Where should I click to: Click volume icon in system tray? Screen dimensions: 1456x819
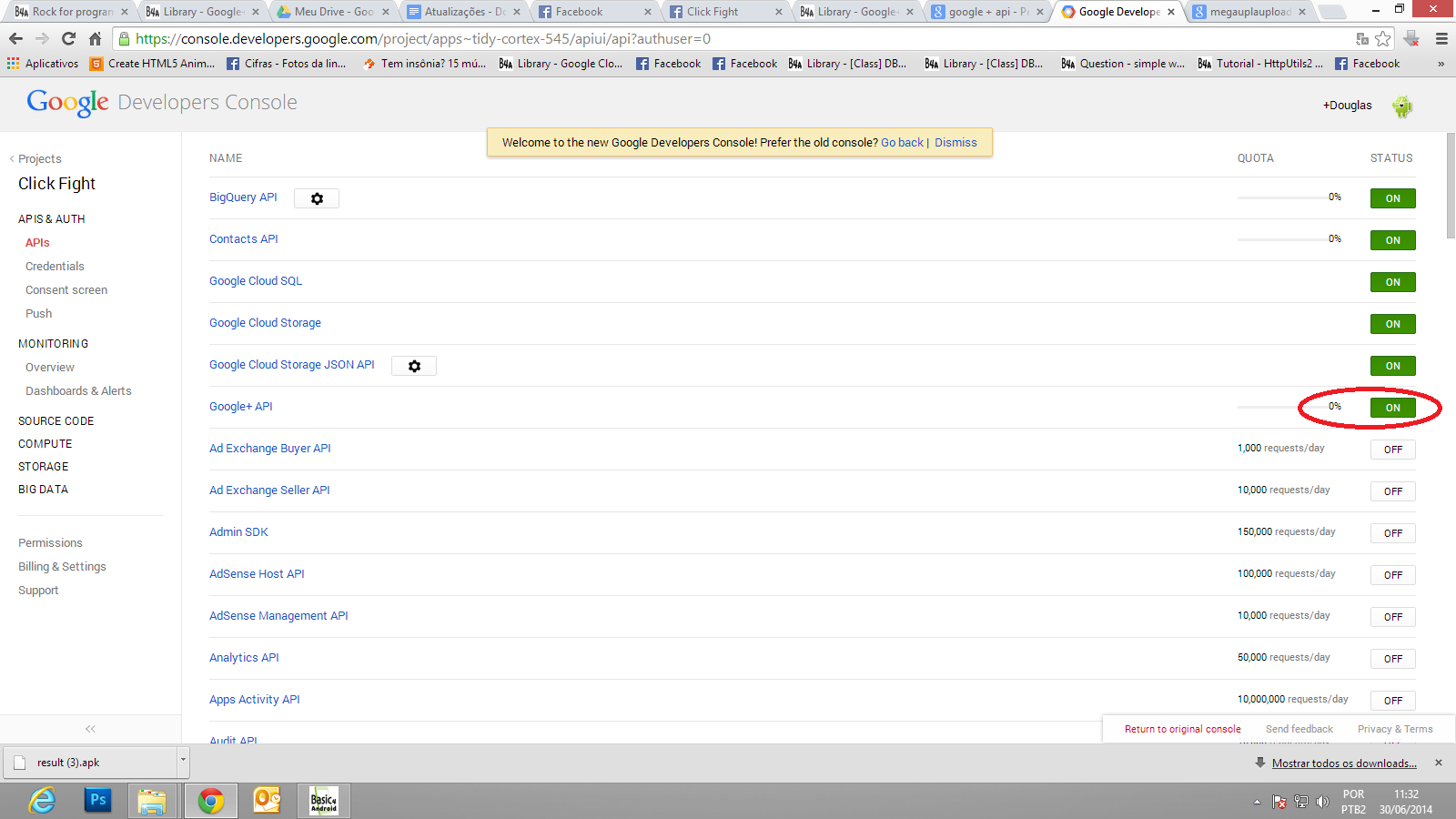point(1322,802)
